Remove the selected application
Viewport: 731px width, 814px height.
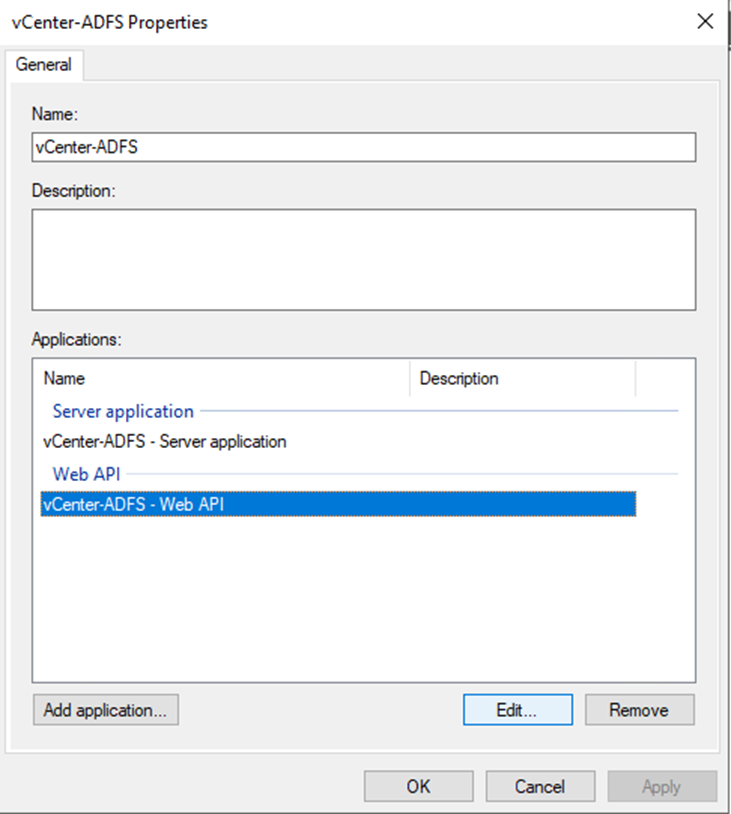pyautogui.click(x=640, y=710)
